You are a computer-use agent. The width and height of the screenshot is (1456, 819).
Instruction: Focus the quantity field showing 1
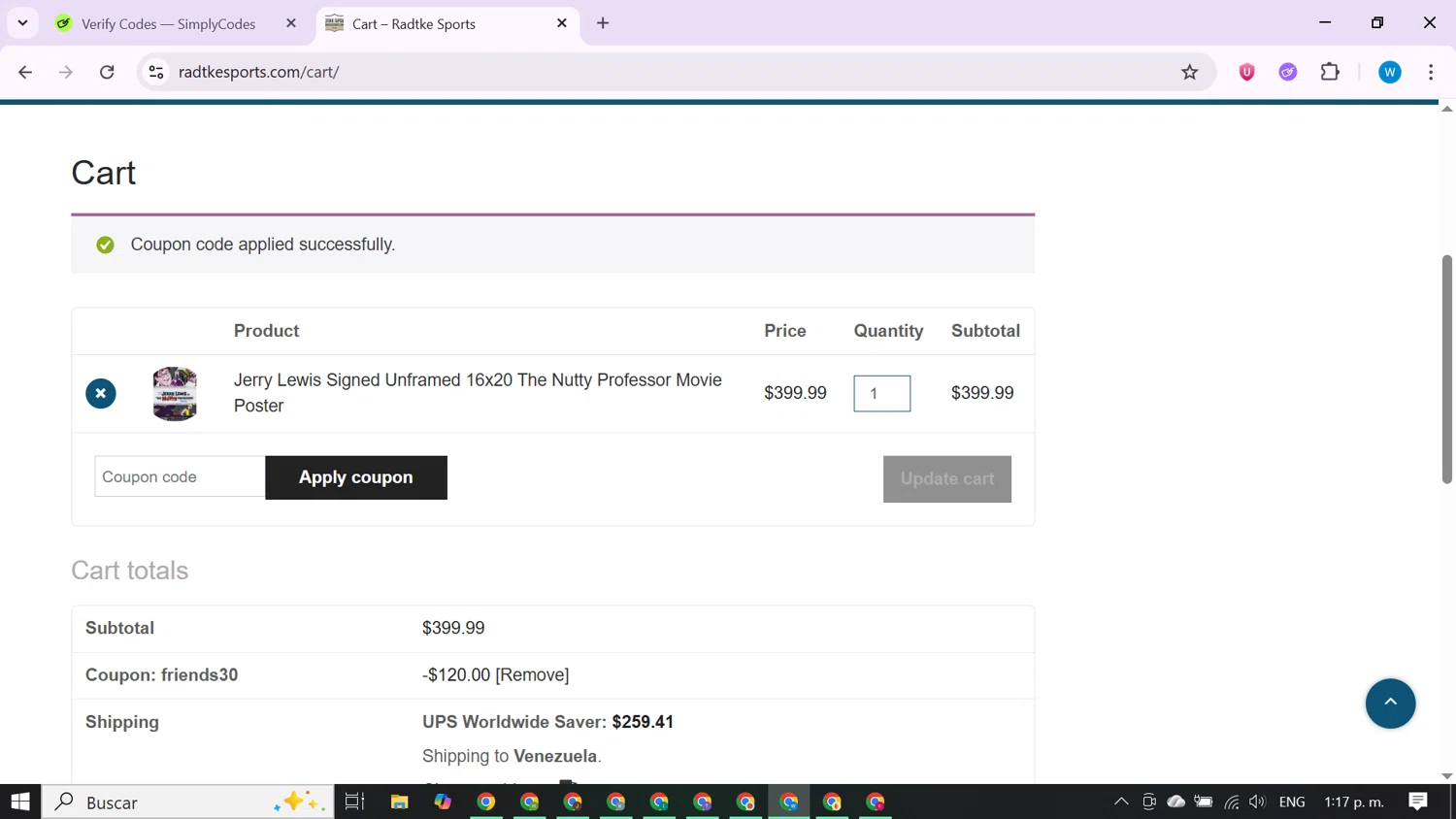tap(882, 393)
